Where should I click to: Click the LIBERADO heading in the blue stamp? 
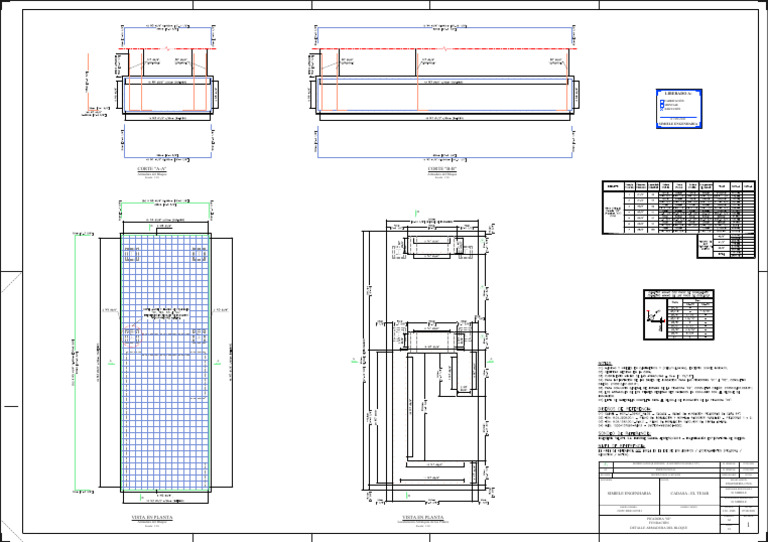pos(678,93)
